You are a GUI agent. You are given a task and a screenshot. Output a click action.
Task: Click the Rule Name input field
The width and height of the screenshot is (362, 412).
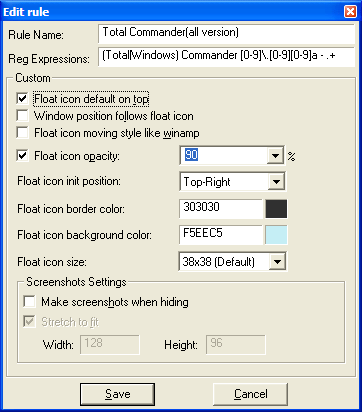tap(226, 33)
